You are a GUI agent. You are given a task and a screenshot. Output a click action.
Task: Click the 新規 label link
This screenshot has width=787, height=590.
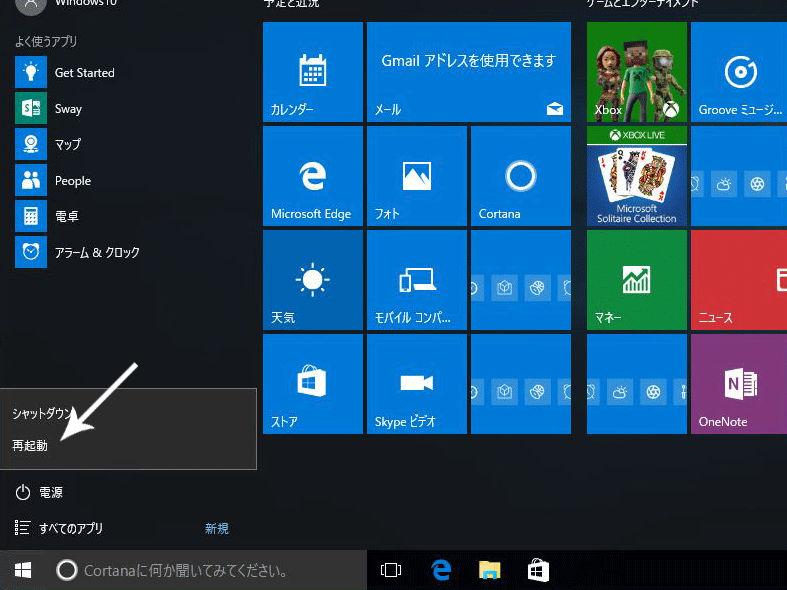pos(217,528)
